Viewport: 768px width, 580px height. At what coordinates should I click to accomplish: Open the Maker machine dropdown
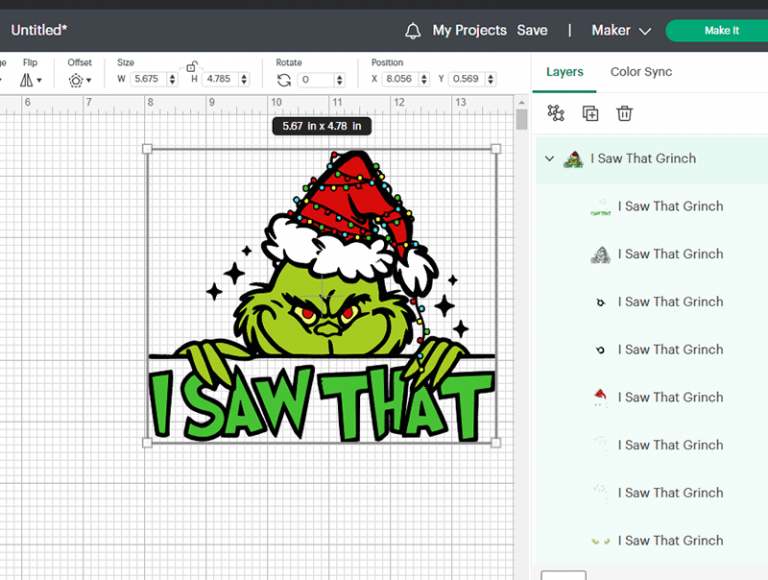coord(621,30)
